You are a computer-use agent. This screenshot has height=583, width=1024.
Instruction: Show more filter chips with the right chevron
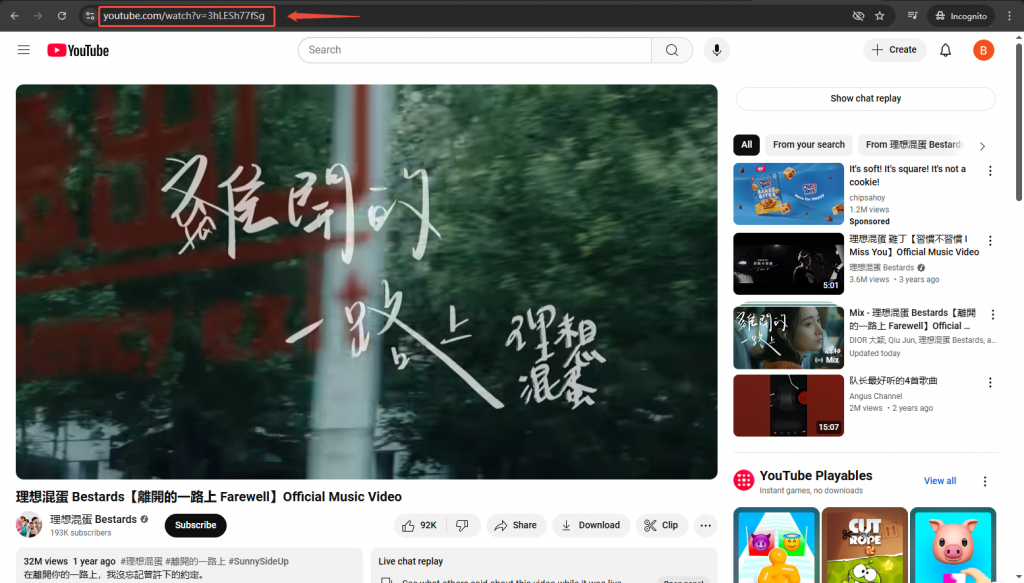[x=982, y=146]
